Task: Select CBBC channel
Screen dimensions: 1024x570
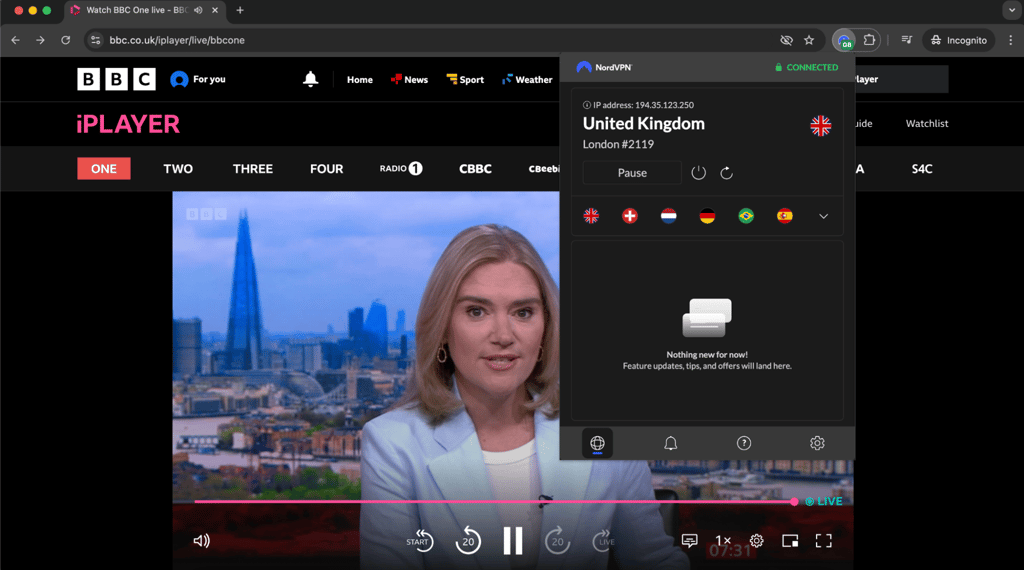Action: coord(475,168)
